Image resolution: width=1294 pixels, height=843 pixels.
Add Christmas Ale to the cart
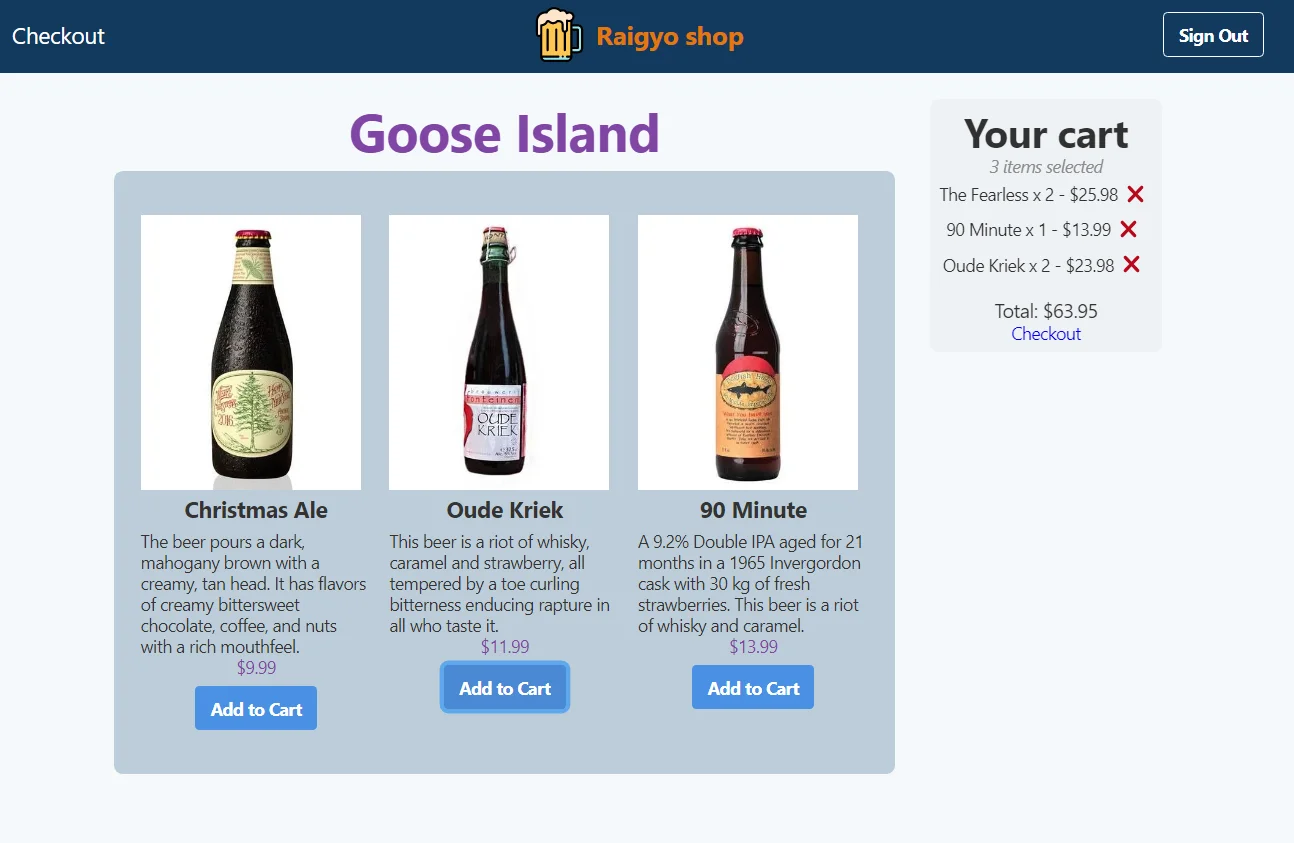coord(256,708)
